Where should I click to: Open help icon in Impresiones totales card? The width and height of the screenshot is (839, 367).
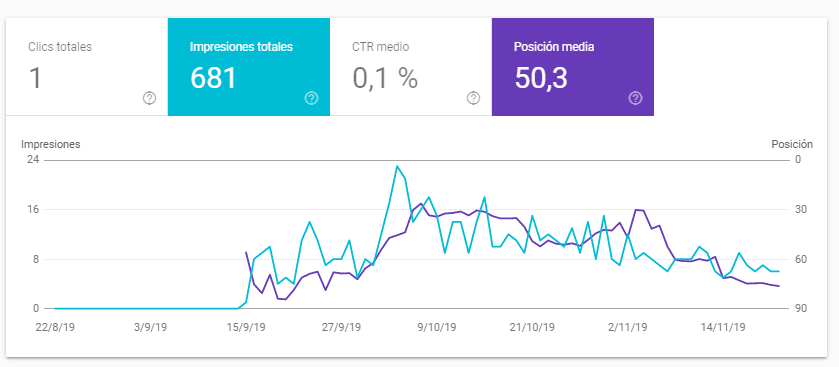pos(311,98)
